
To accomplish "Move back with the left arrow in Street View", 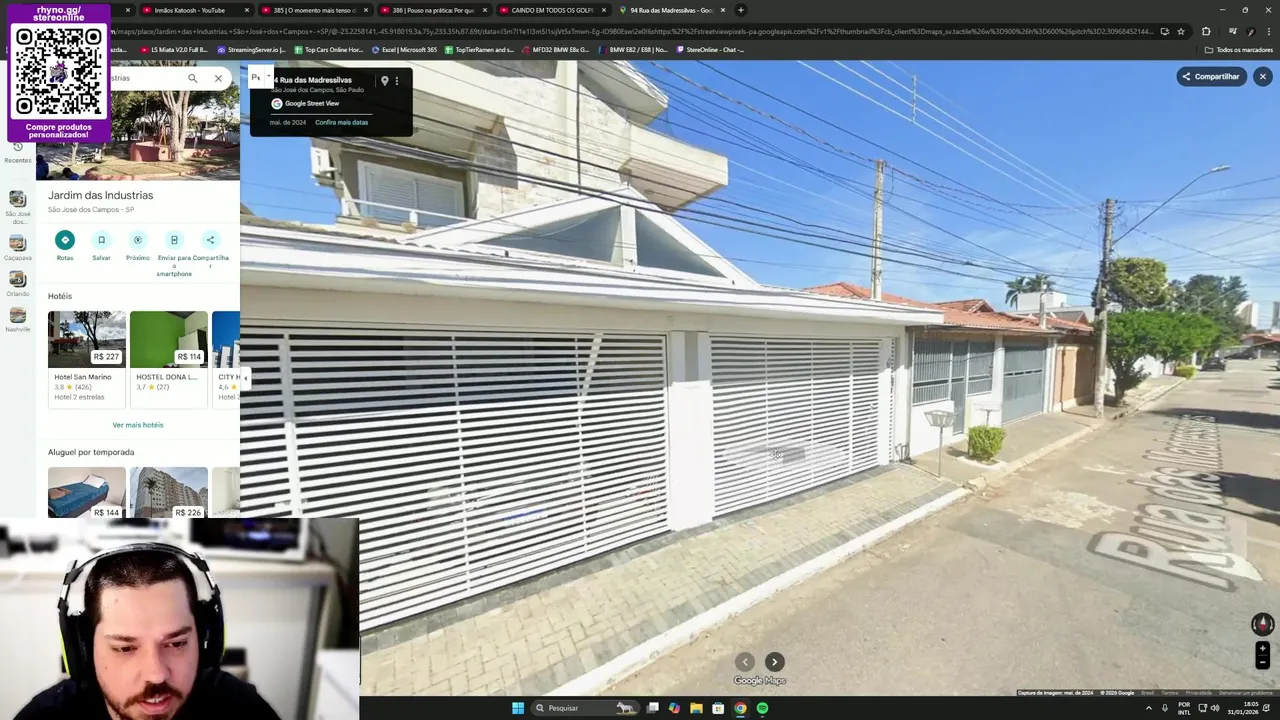I will pyautogui.click(x=744, y=662).
